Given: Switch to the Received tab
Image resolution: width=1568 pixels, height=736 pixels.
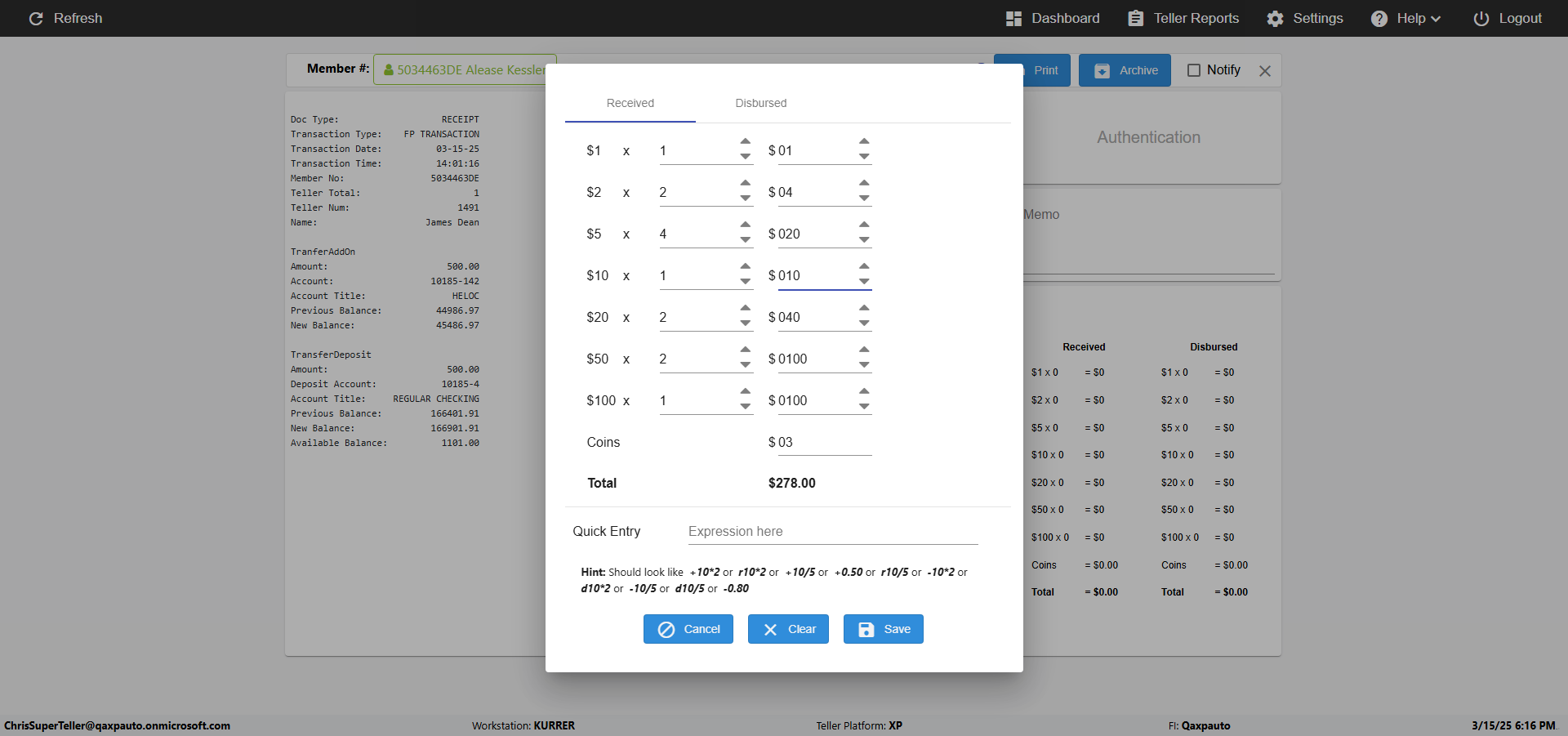Looking at the screenshot, I should (x=630, y=104).
